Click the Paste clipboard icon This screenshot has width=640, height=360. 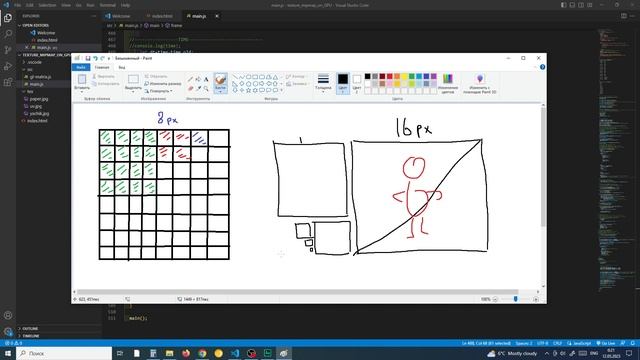[x=82, y=79]
